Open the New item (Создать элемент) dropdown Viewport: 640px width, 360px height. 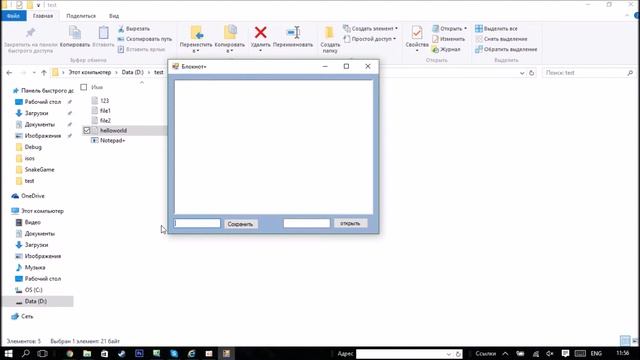(x=370, y=29)
